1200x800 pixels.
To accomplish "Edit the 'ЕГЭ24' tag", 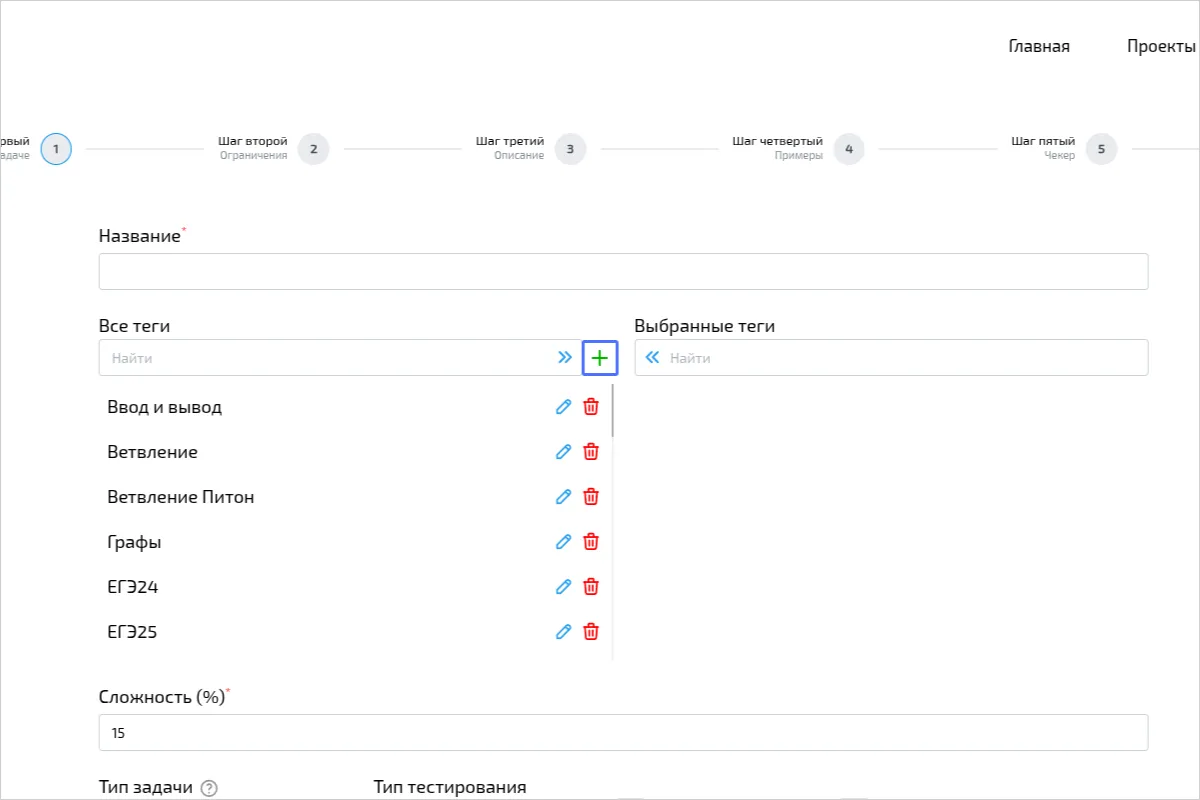I will (563, 587).
